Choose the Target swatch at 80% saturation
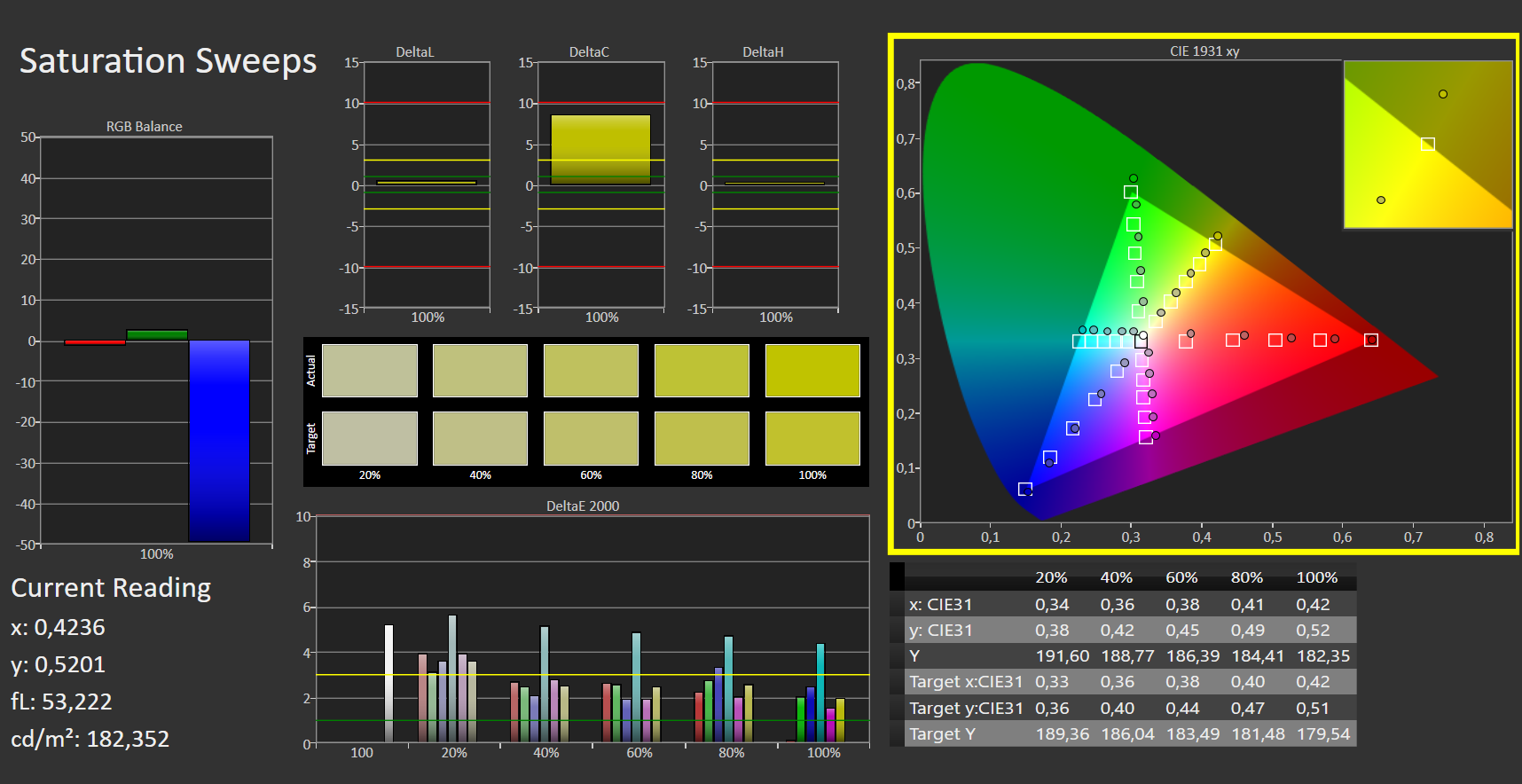The image size is (1522, 784). (x=702, y=438)
